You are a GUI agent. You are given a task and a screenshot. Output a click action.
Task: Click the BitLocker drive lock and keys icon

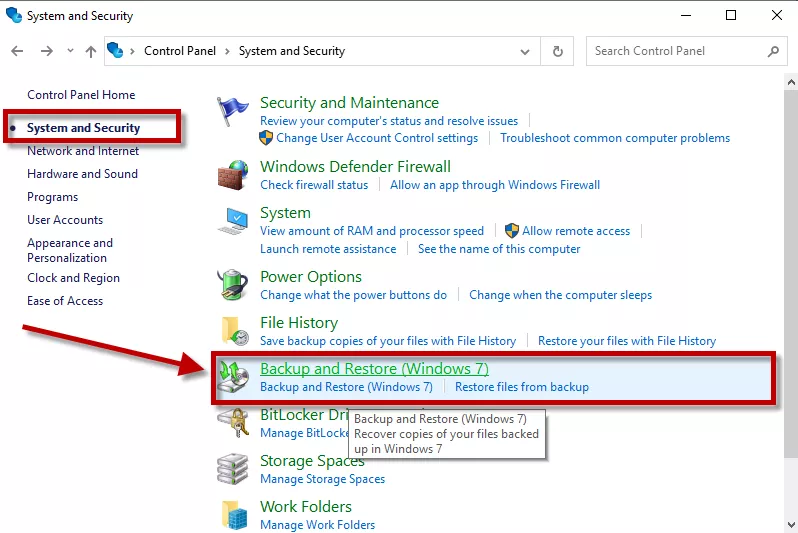[x=233, y=423]
